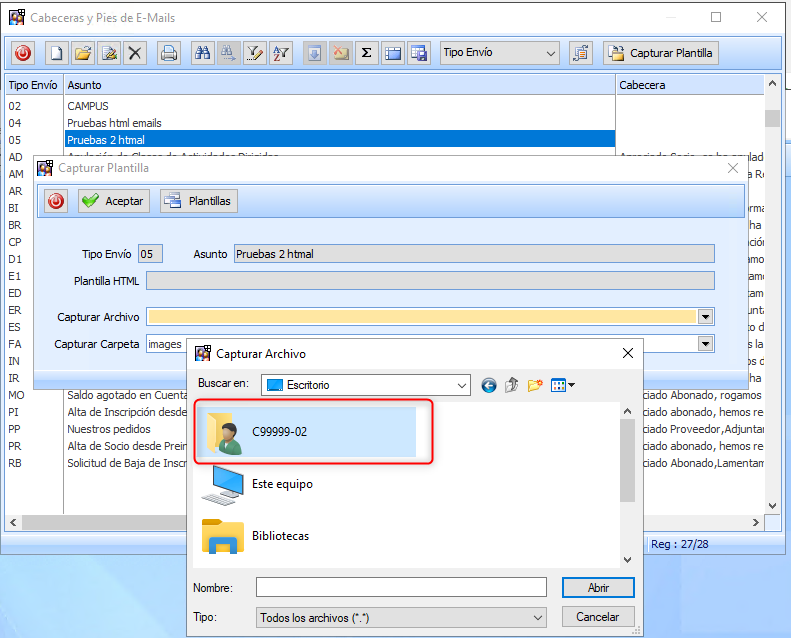Select Este equipo in the file list

[x=281, y=484]
